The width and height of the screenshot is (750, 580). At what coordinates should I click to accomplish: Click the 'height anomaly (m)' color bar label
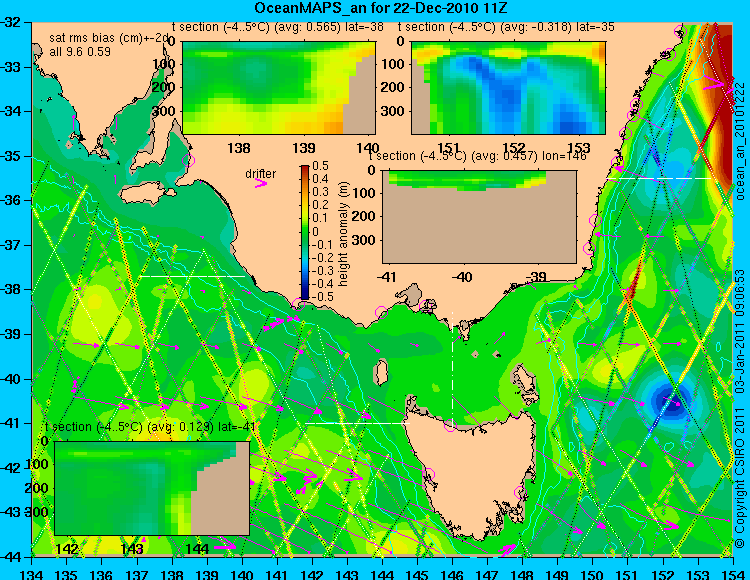click(x=344, y=234)
